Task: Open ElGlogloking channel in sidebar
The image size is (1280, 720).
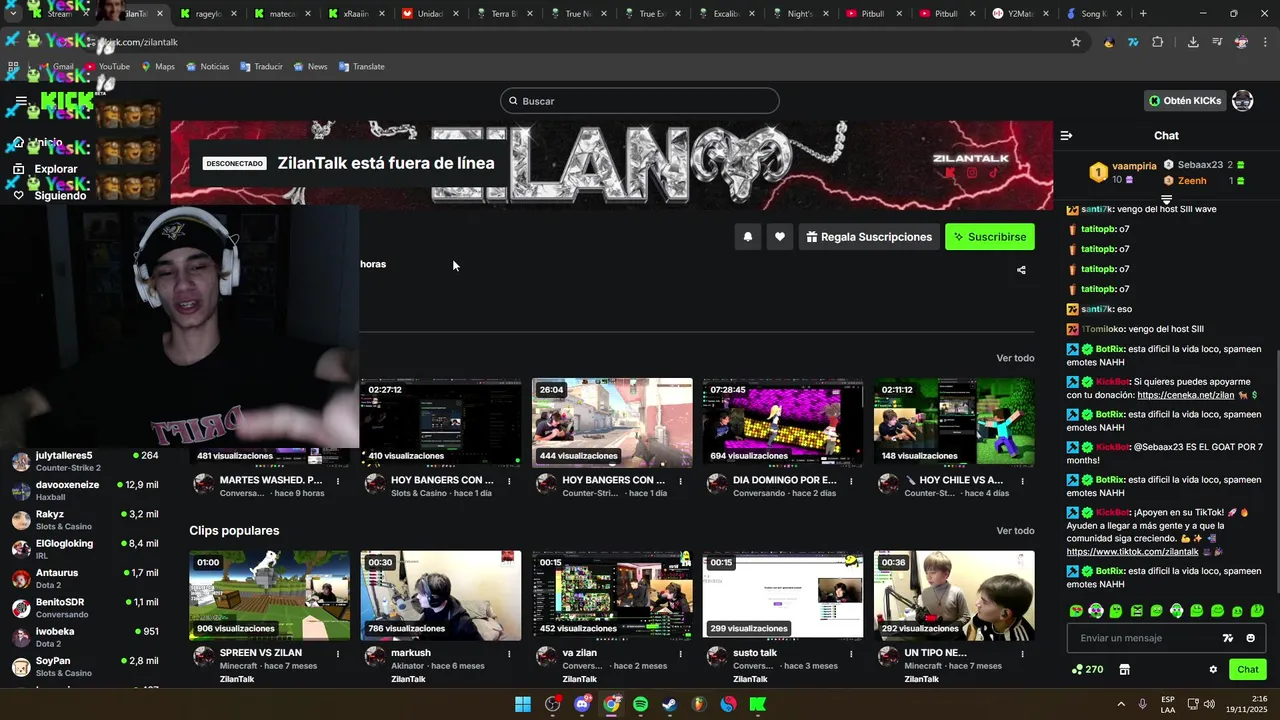Action: [x=85, y=549]
